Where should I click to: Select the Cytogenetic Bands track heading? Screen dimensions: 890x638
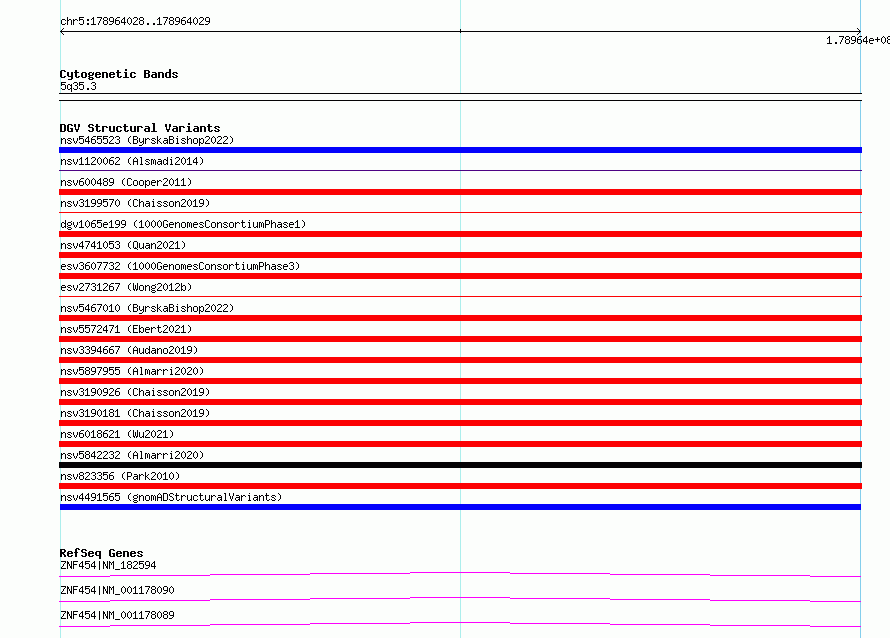click(x=119, y=74)
